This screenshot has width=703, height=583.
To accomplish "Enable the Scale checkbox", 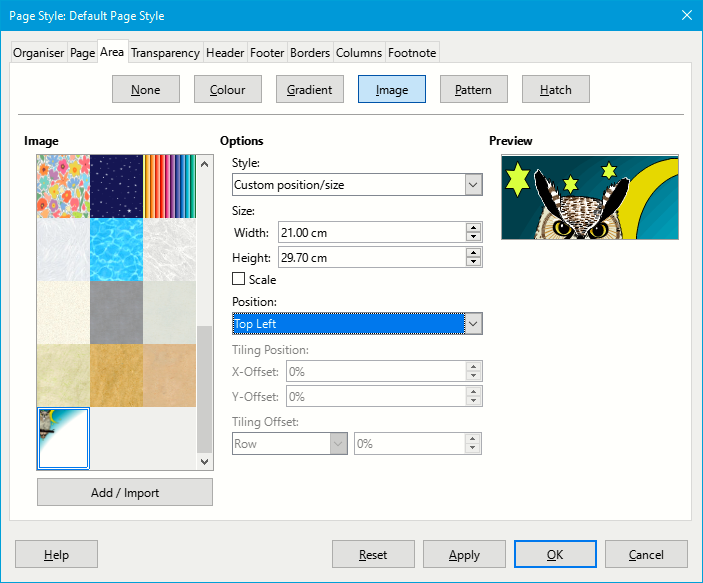I will [x=239, y=280].
